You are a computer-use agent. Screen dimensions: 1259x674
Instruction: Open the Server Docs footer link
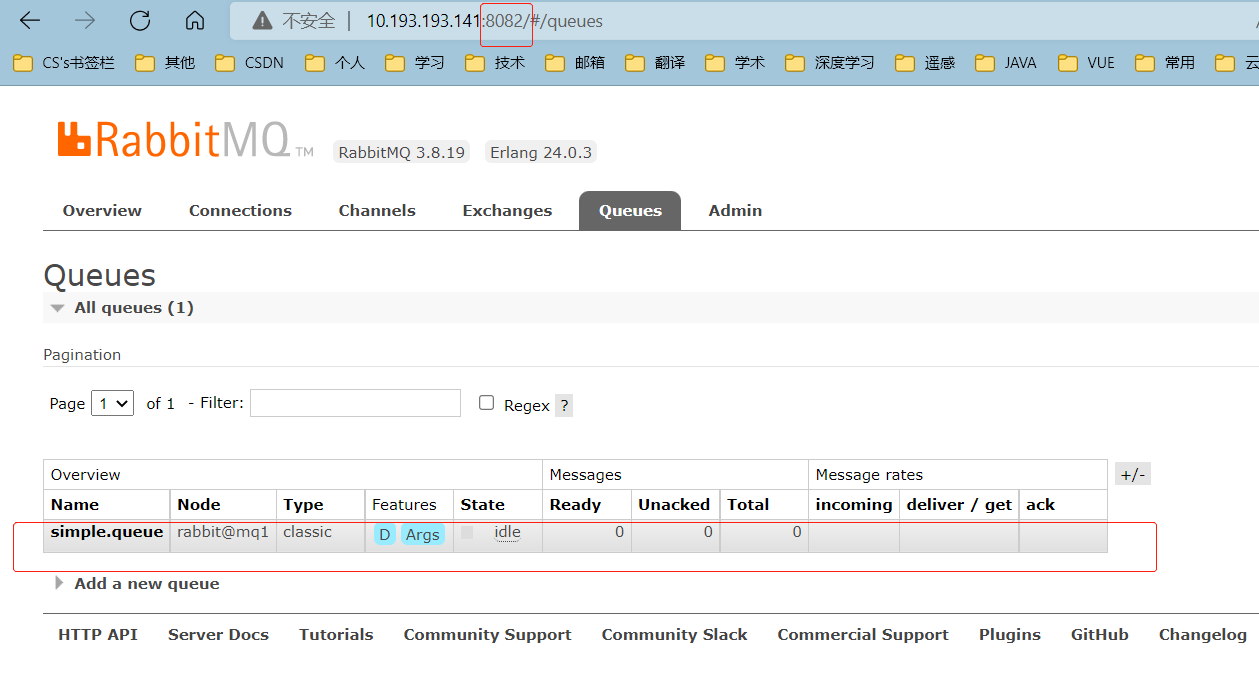coord(218,635)
